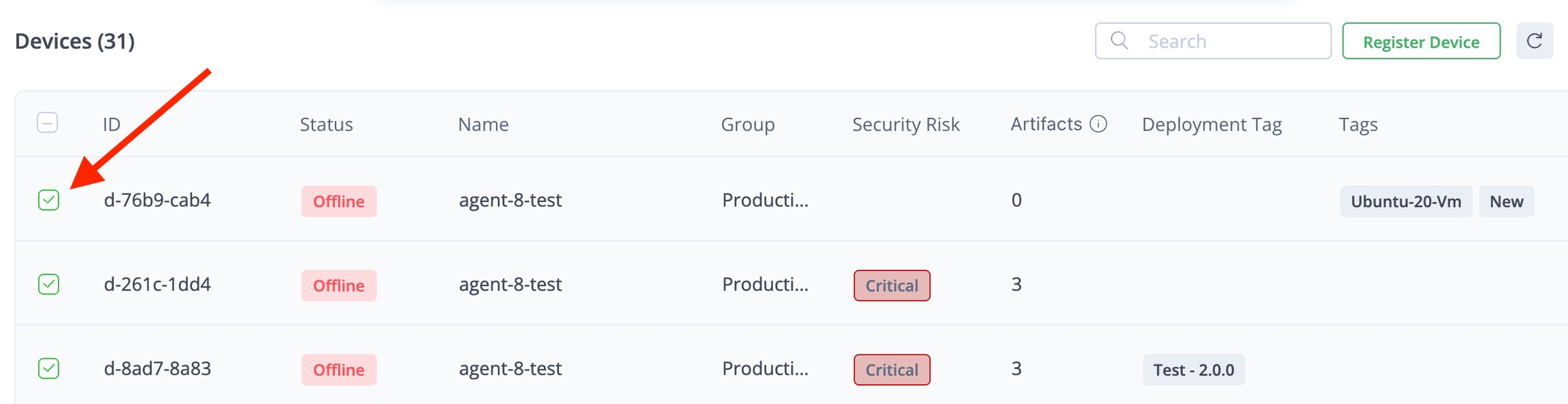Click the Artifacts info icon
Image resolution: width=1568 pixels, height=404 pixels.
(x=1098, y=124)
